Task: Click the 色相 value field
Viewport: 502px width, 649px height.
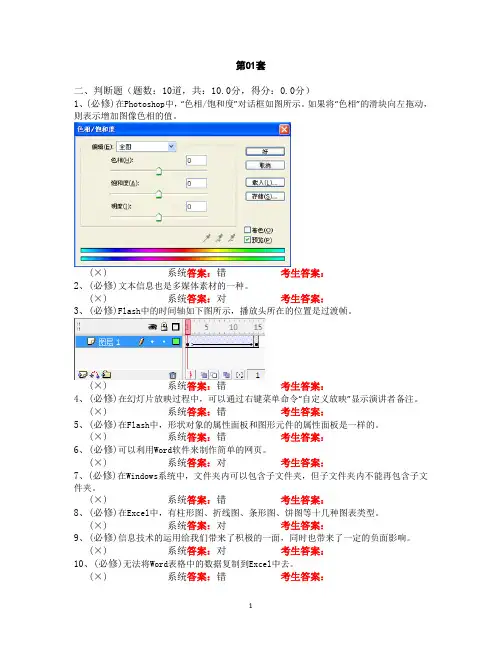Action: click(x=196, y=160)
